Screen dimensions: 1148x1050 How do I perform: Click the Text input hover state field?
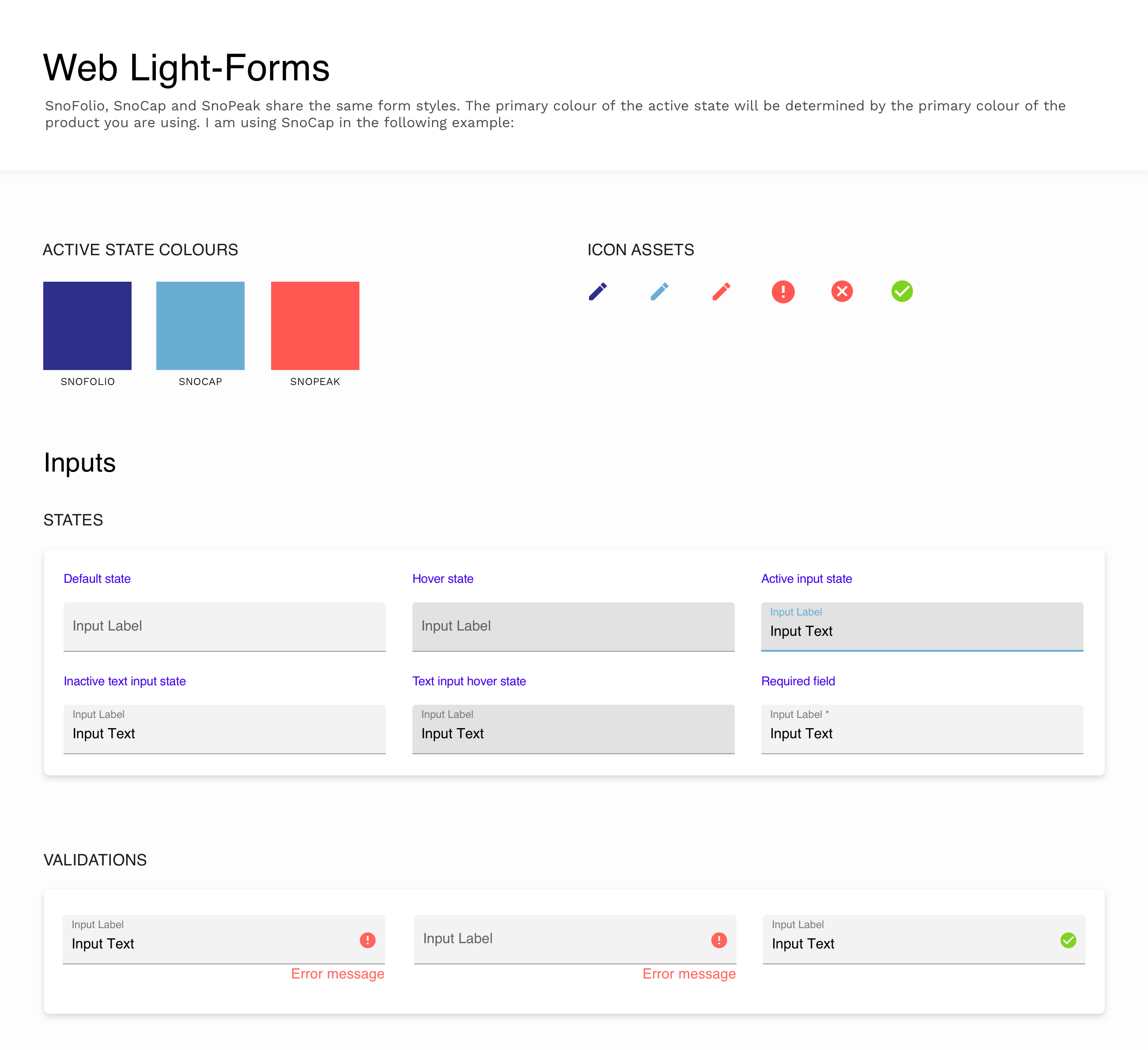pos(573,729)
